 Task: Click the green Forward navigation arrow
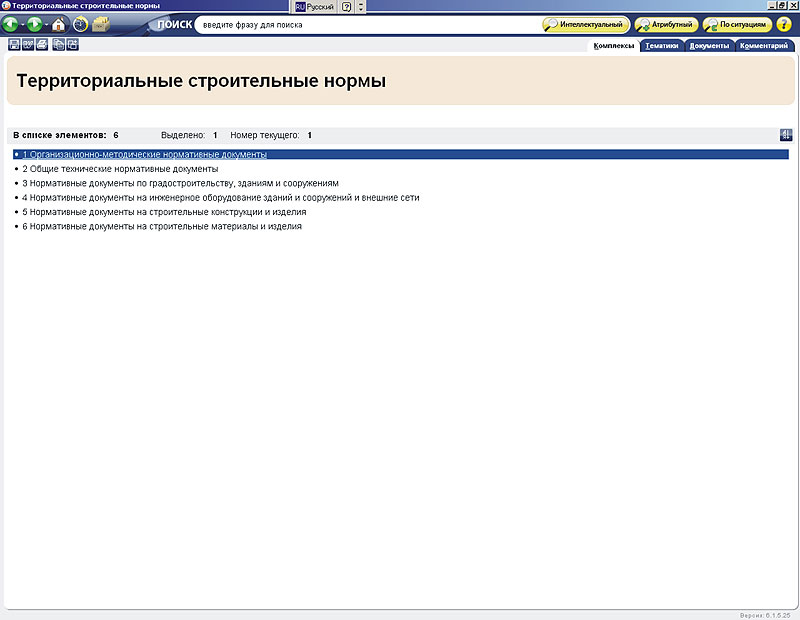36,24
